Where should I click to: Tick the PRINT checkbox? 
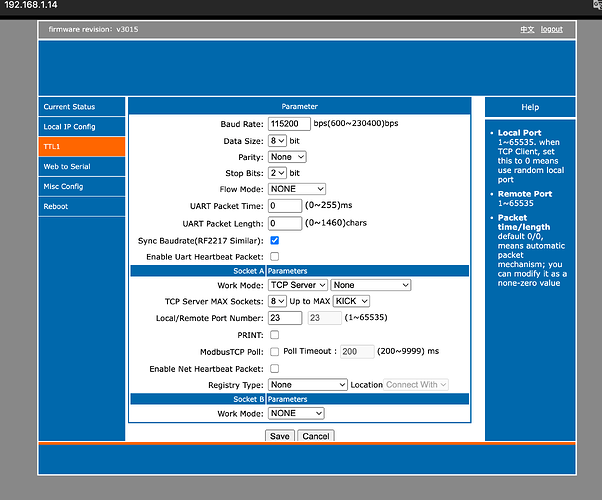275,335
